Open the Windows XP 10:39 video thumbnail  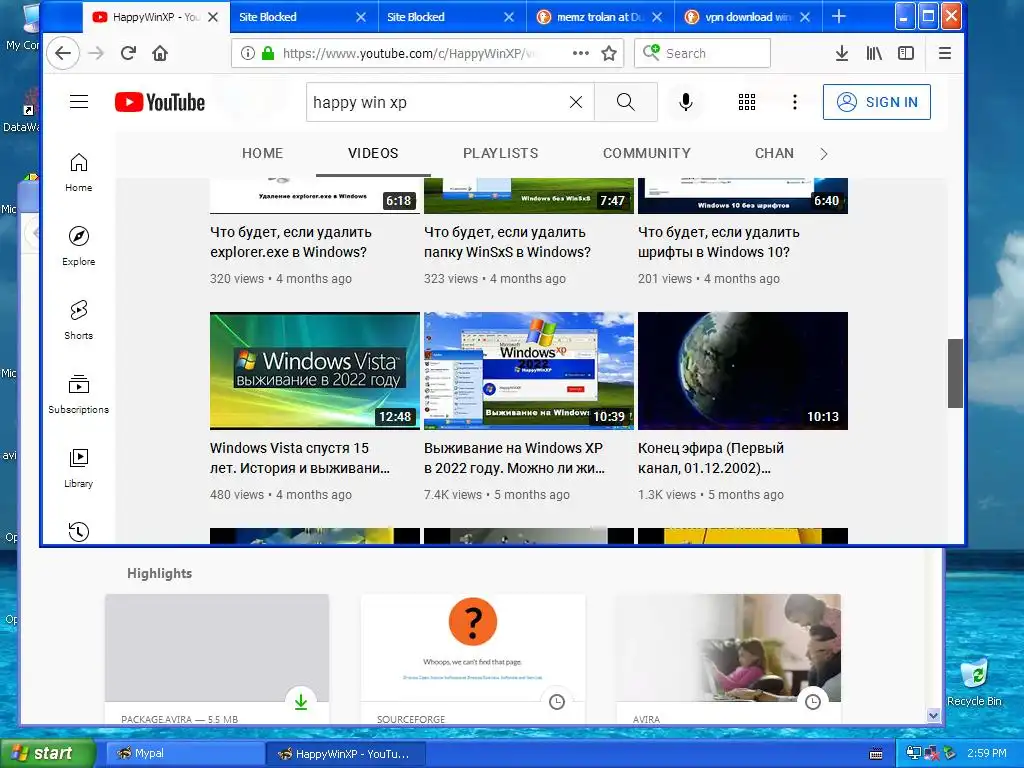(x=529, y=371)
